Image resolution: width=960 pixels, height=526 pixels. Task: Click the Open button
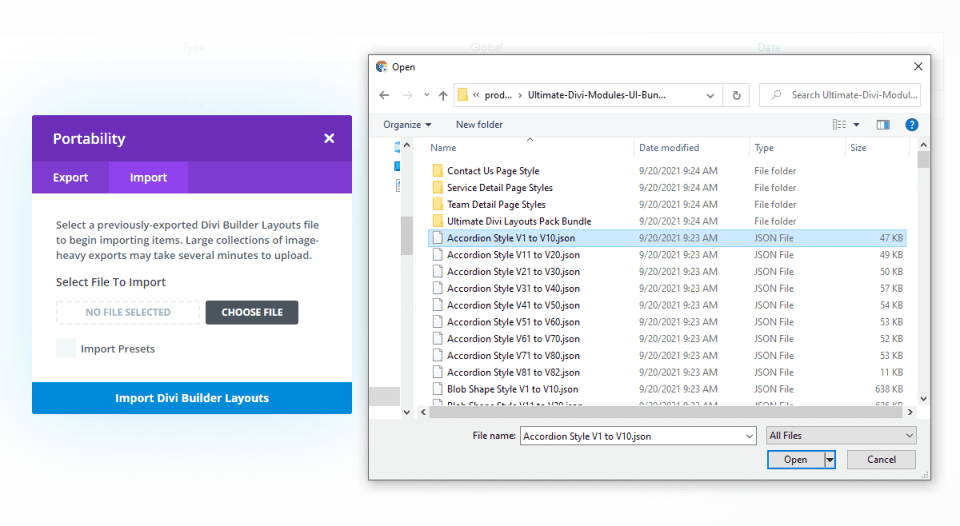click(x=795, y=459)
